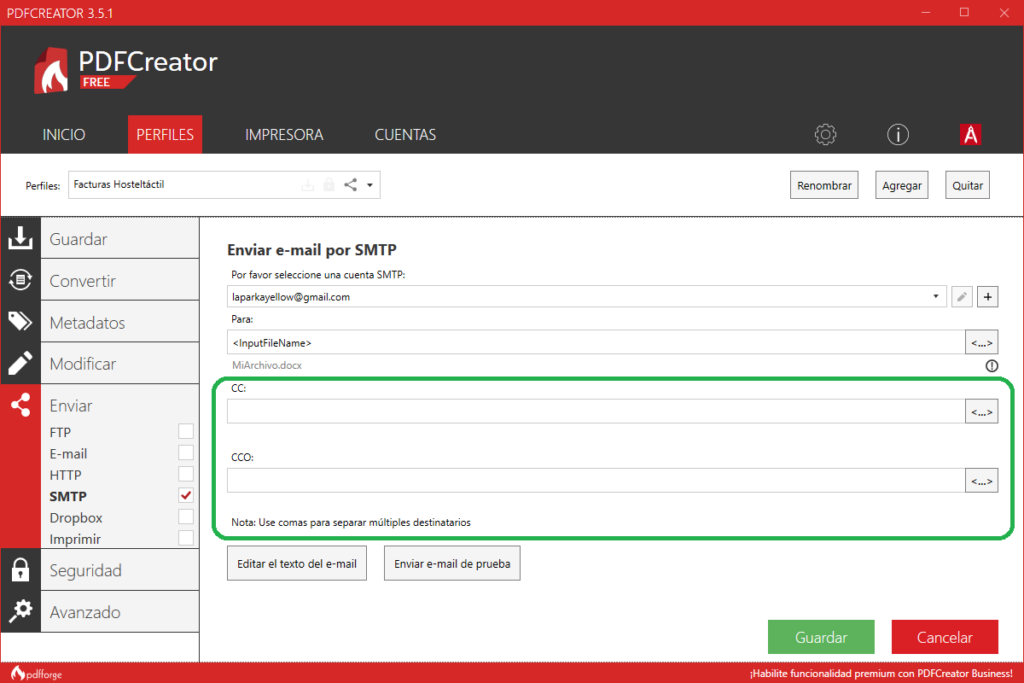Click the Metadatos tag icon
1024x683 pixels.
tap(19, 322)
